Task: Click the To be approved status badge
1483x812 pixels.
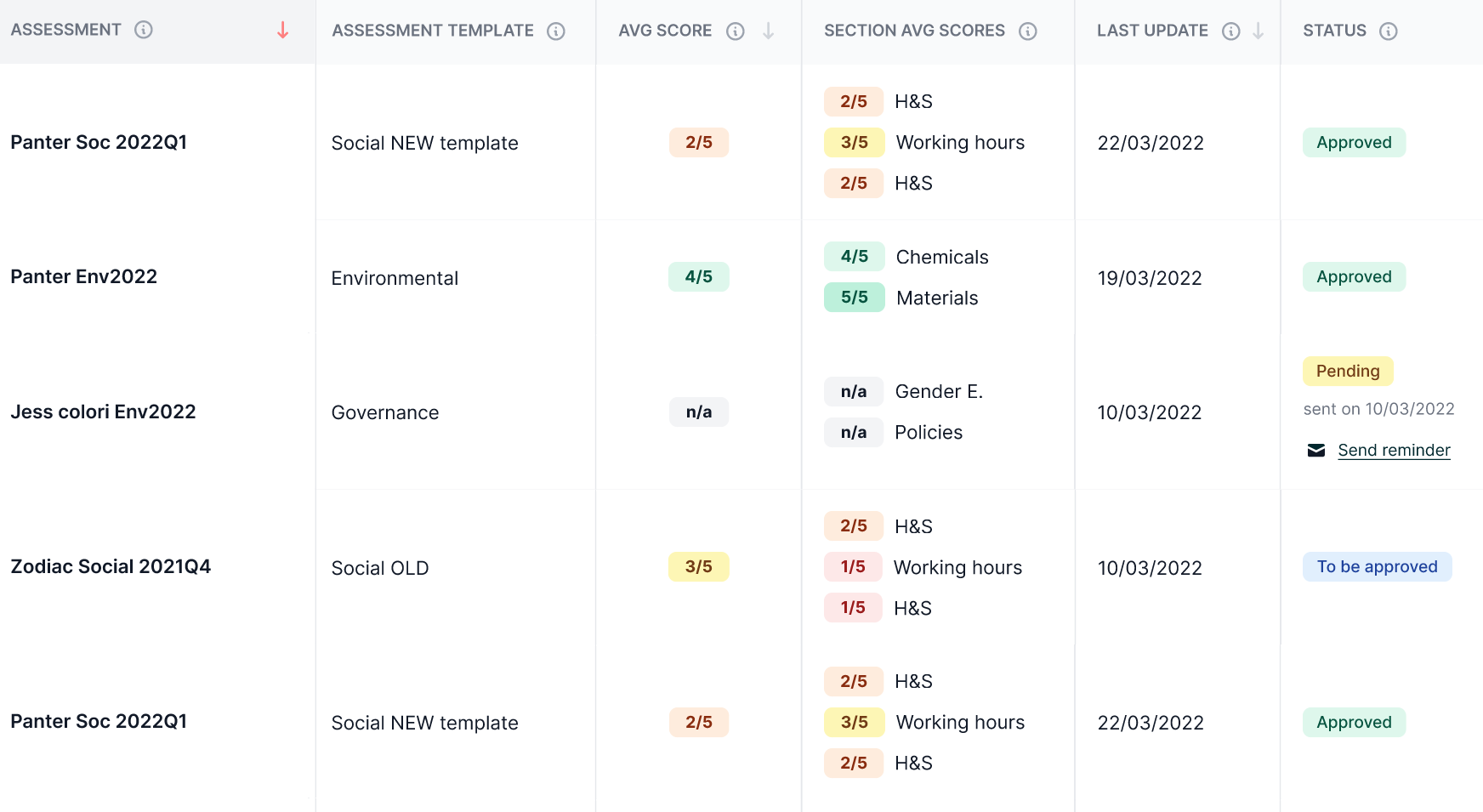Action: pyautogui.click(x=1378, y=567)
